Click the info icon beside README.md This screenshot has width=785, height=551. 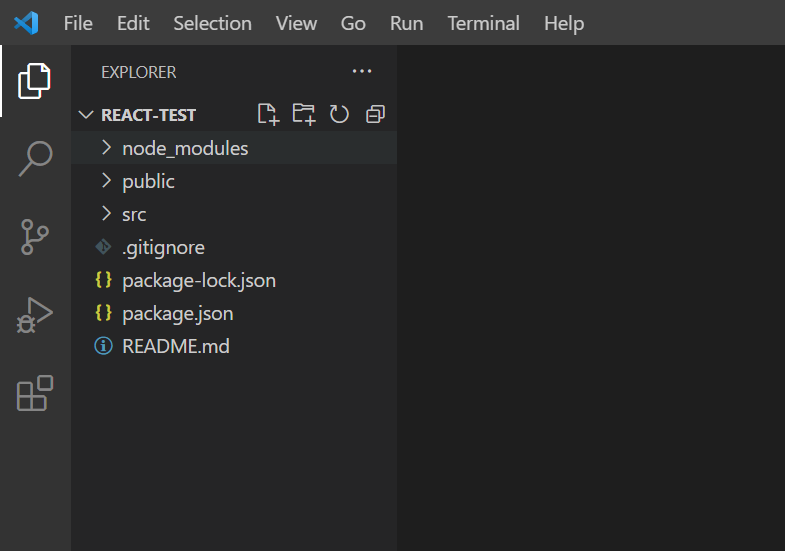pos(104,346)
